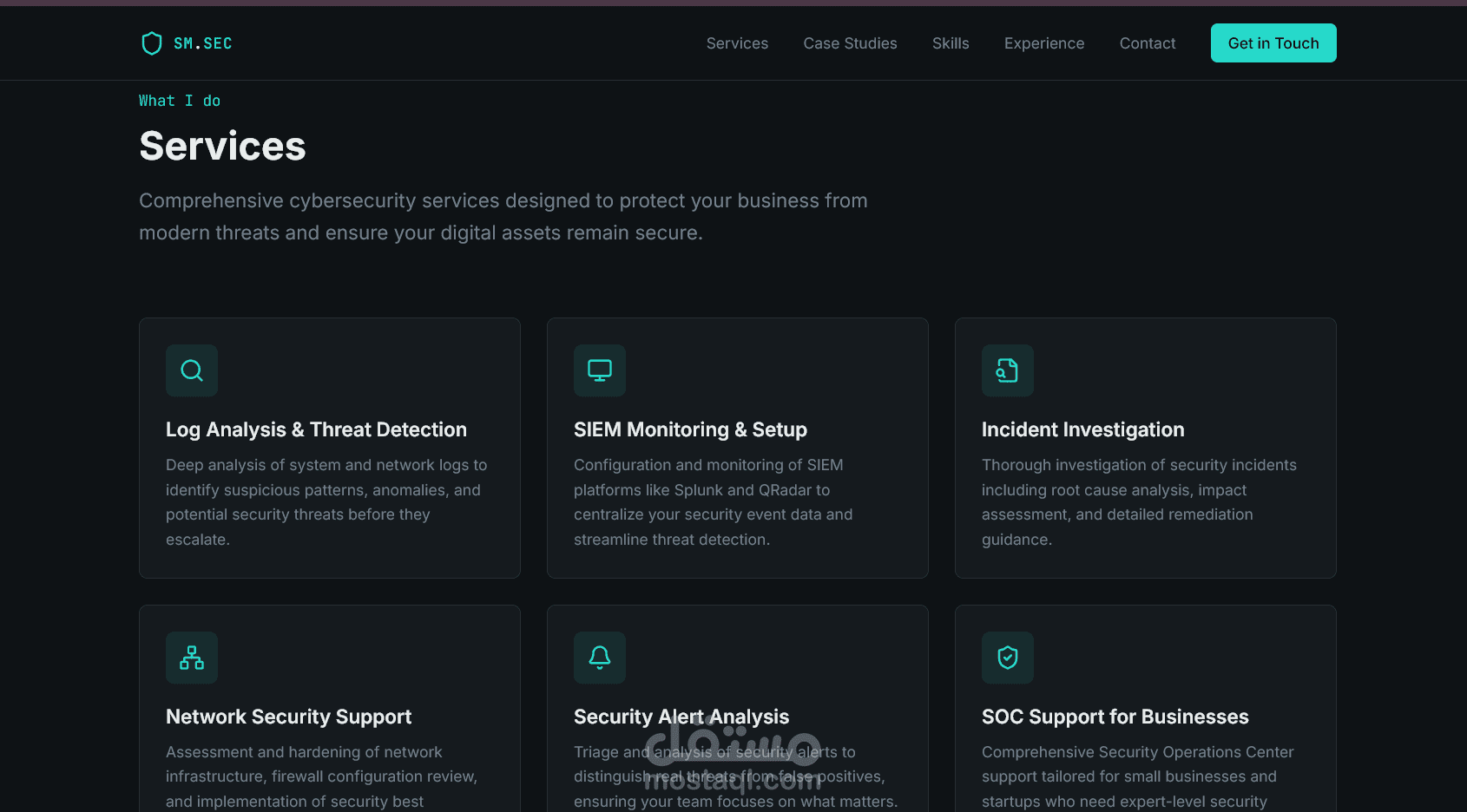1467x812 pixels.
Task: Click the magnifier icon on Log Analysis card
Action: [x=192, y=370]
